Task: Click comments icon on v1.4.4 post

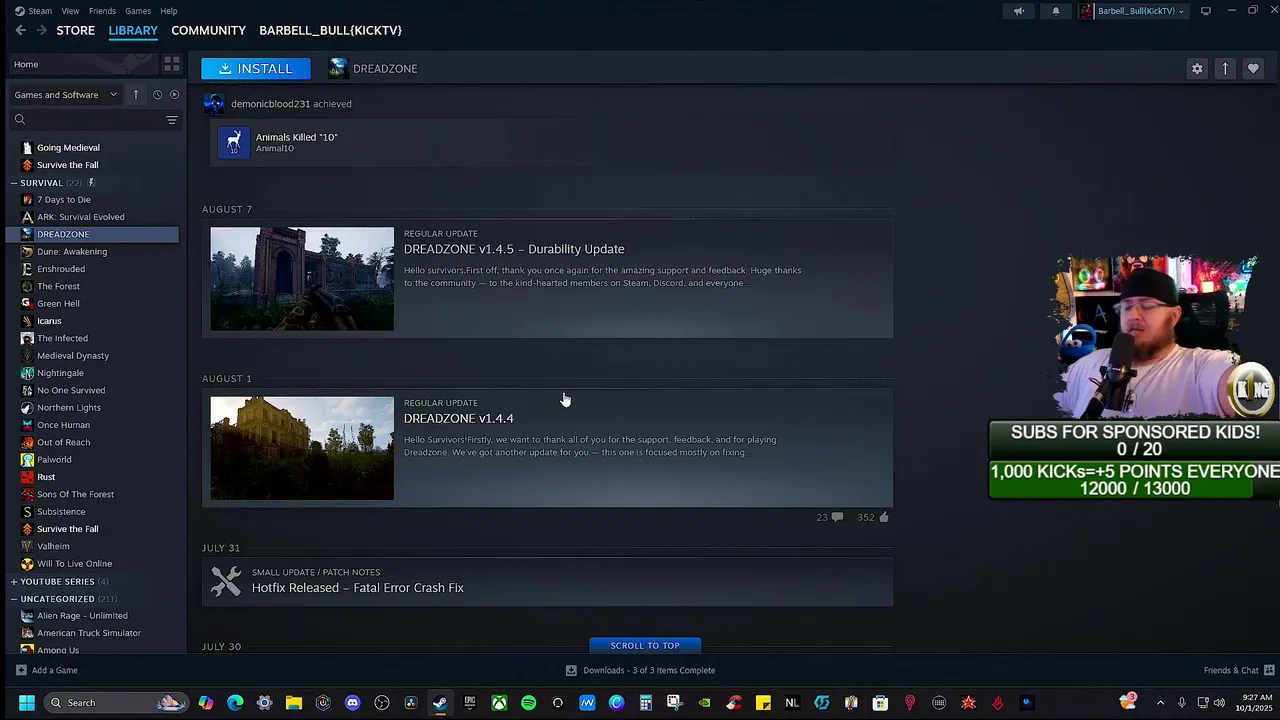Action: (x=837, y=517)
